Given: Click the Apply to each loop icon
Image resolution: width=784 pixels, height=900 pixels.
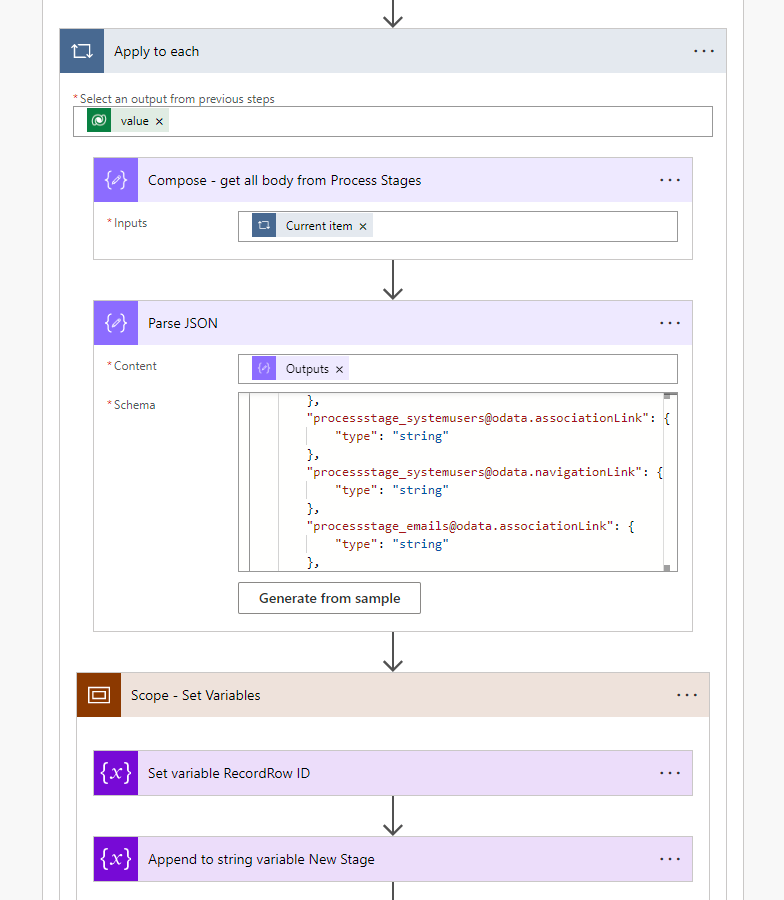Looking at the screenshot, I should point(82,51).
